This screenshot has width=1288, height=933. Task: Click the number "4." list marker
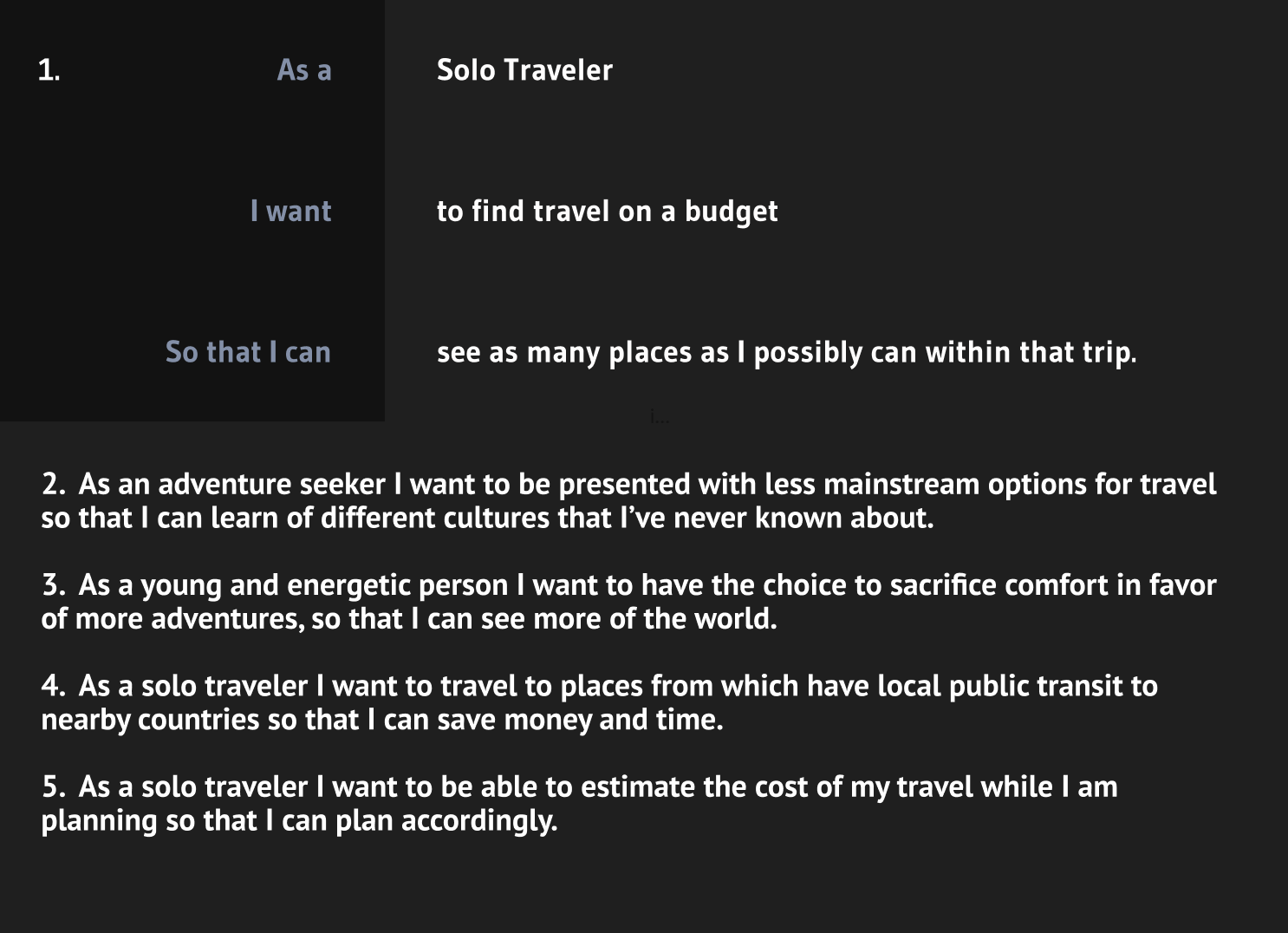54,686
